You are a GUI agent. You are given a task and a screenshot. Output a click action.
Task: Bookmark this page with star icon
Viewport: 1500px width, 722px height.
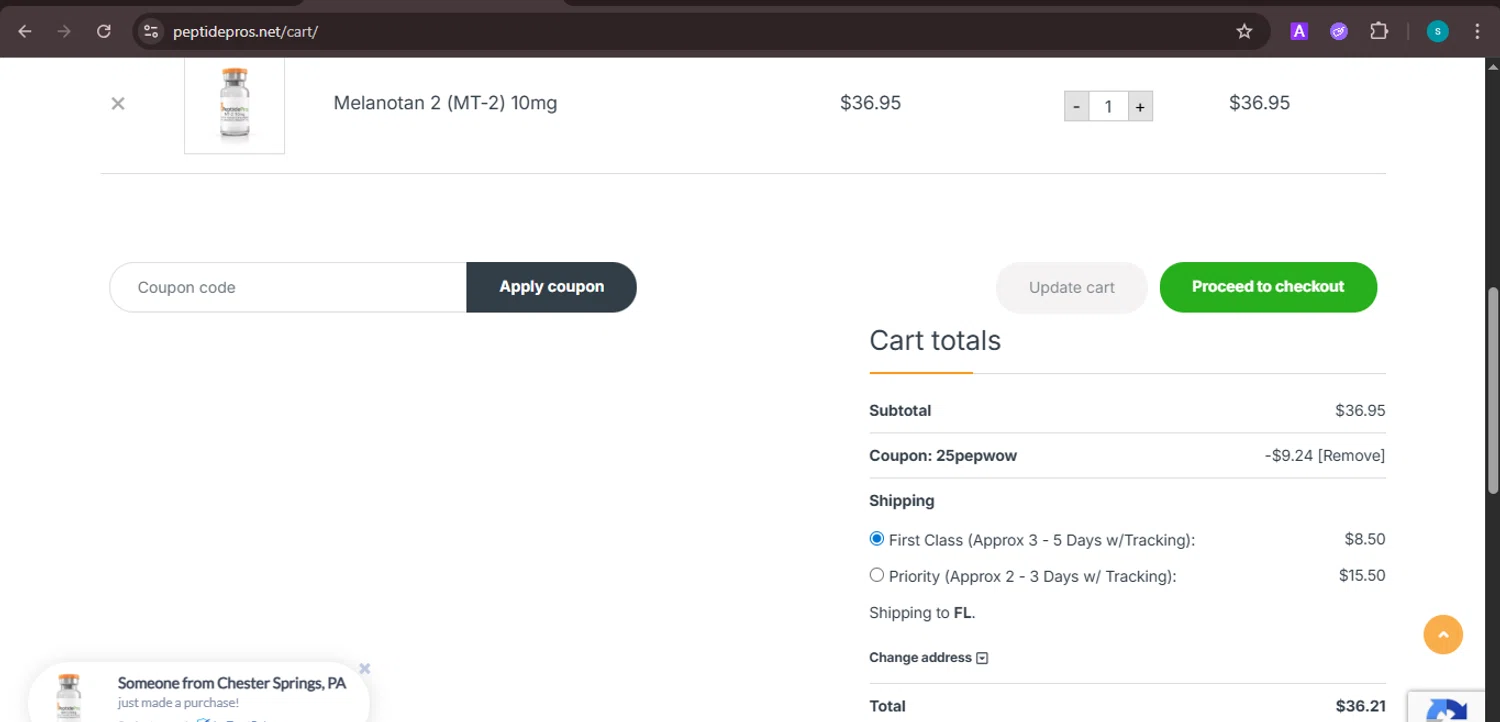[x=1244, y=31]
